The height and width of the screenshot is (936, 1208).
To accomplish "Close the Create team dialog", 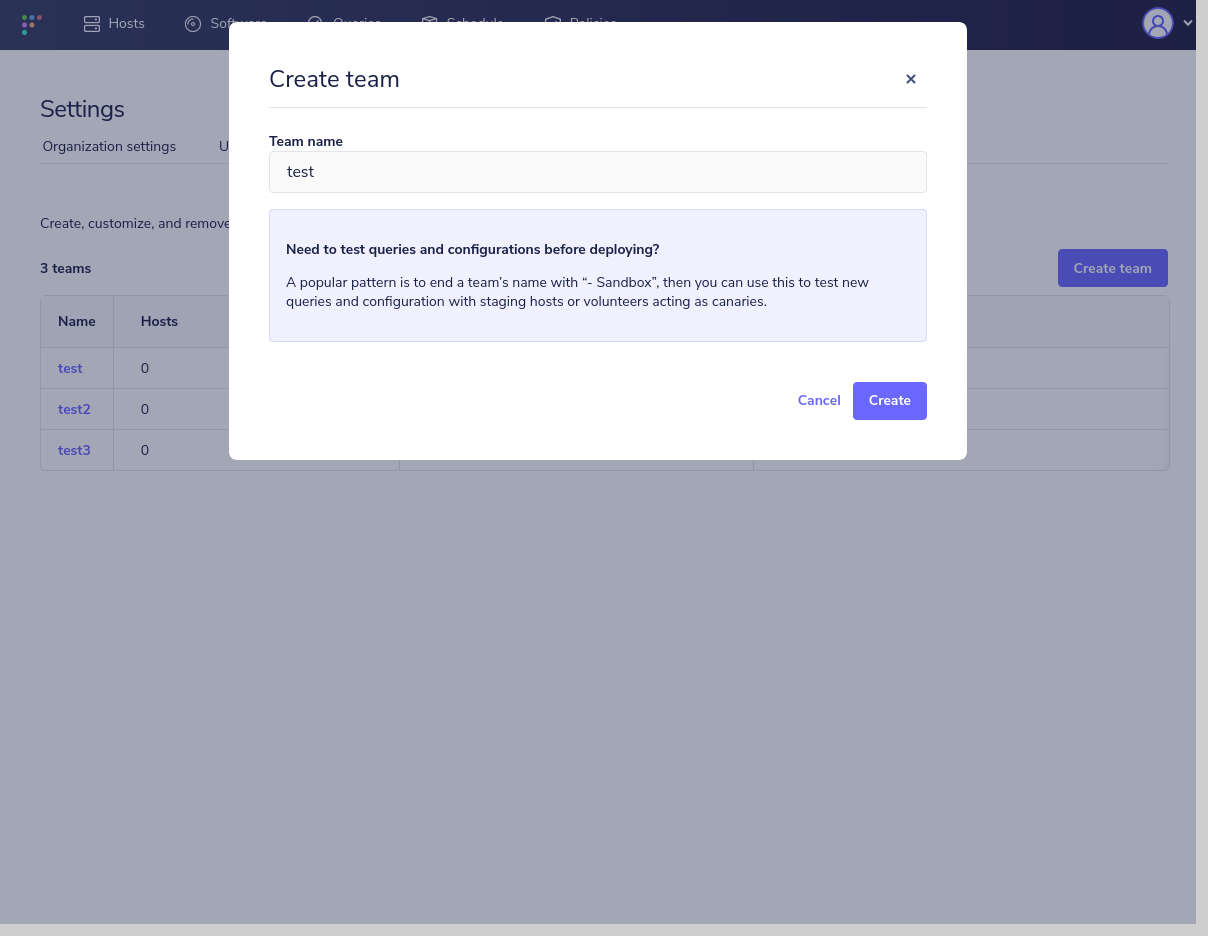I will (910, 79).
